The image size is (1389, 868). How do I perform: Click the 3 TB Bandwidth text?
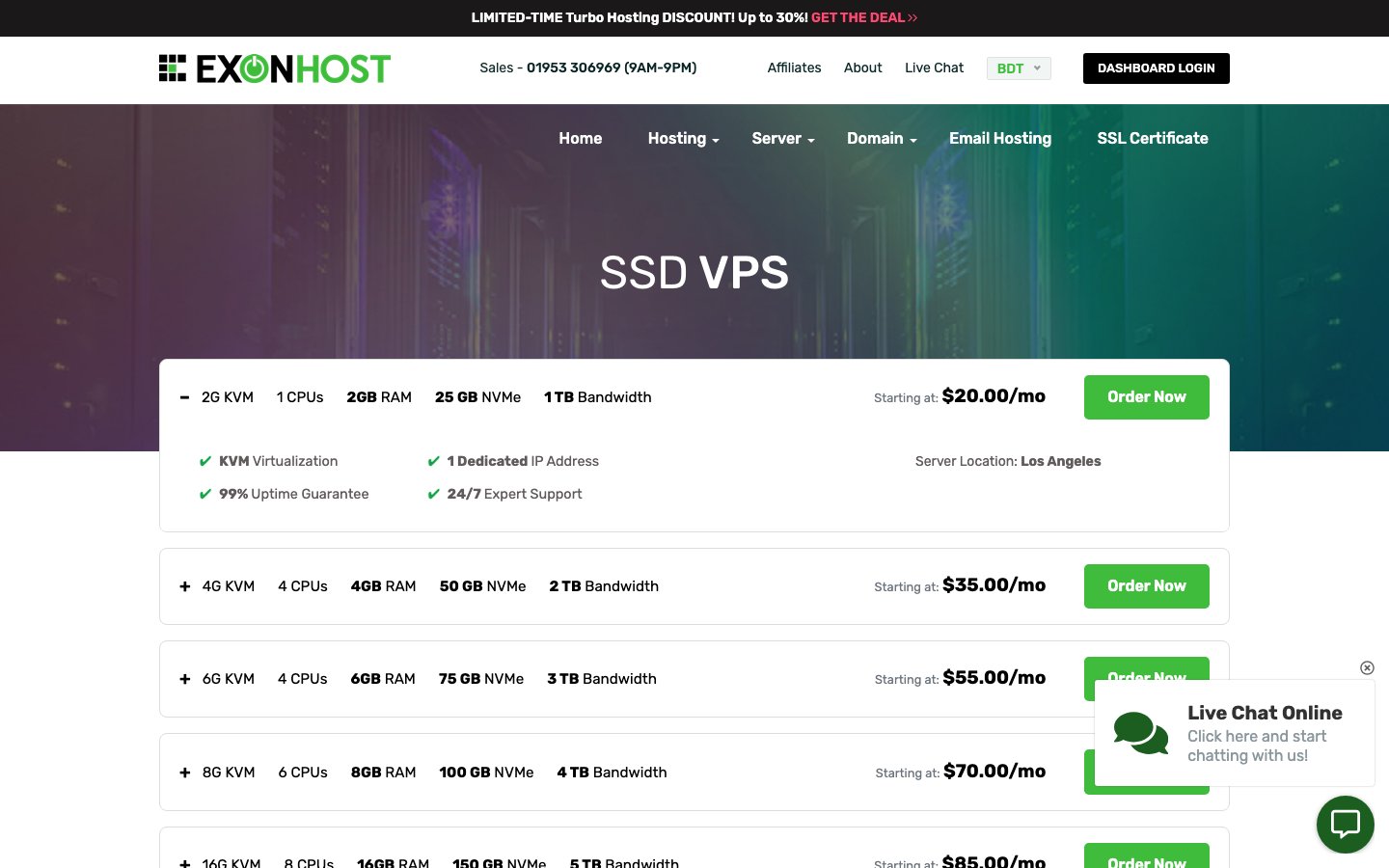pyautogui.click(x=602, y=679)
